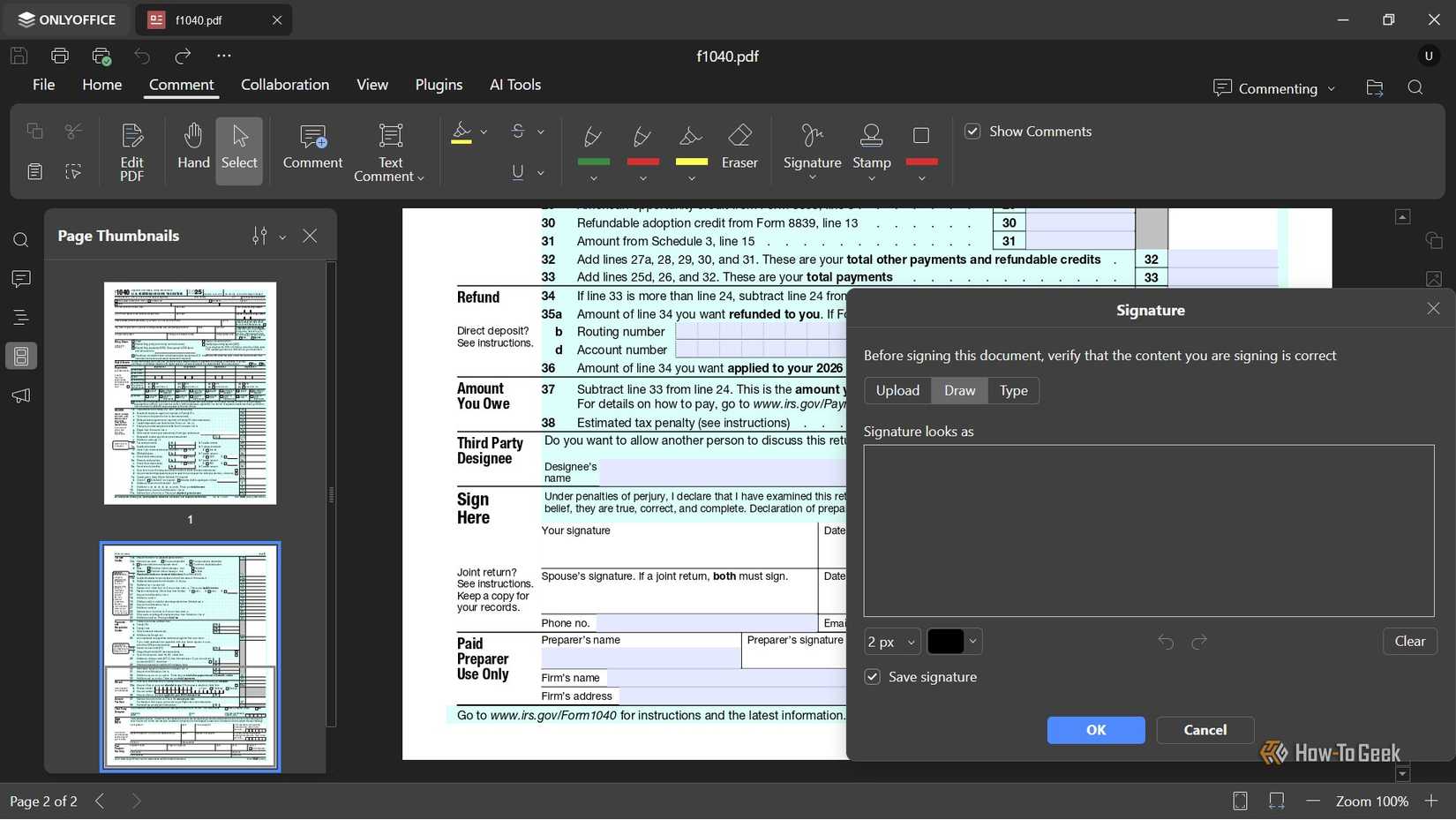The image size is (1456, 820).
Task: Open the strikethrough color dropdown arrow
Action: tap(541, 132)
